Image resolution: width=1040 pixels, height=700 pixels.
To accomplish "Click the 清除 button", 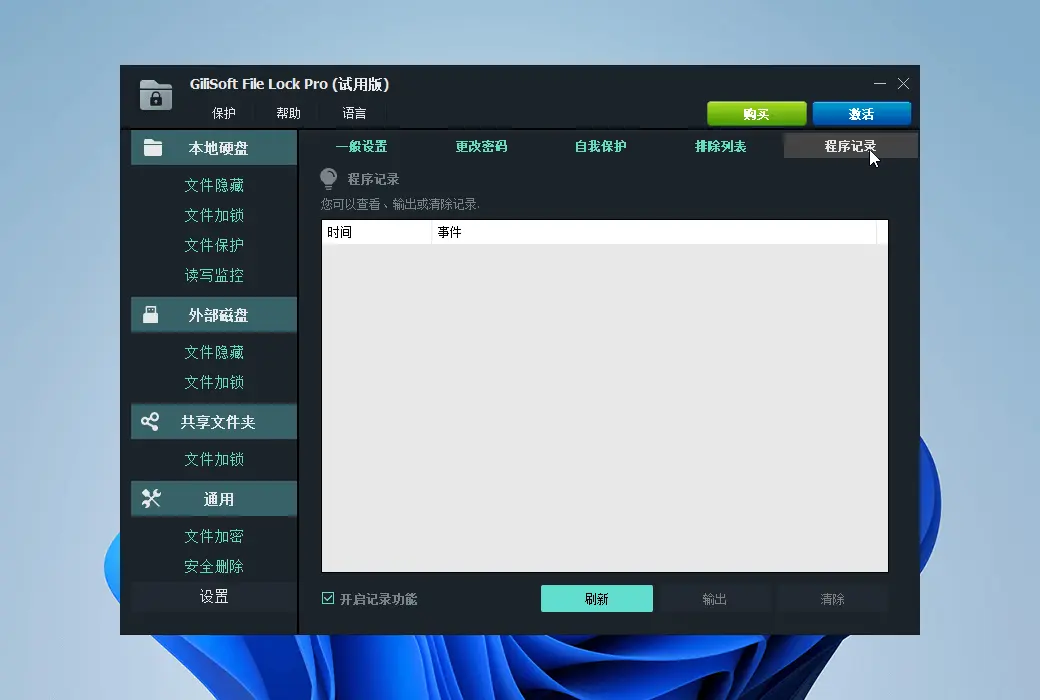I will (832, 599).
